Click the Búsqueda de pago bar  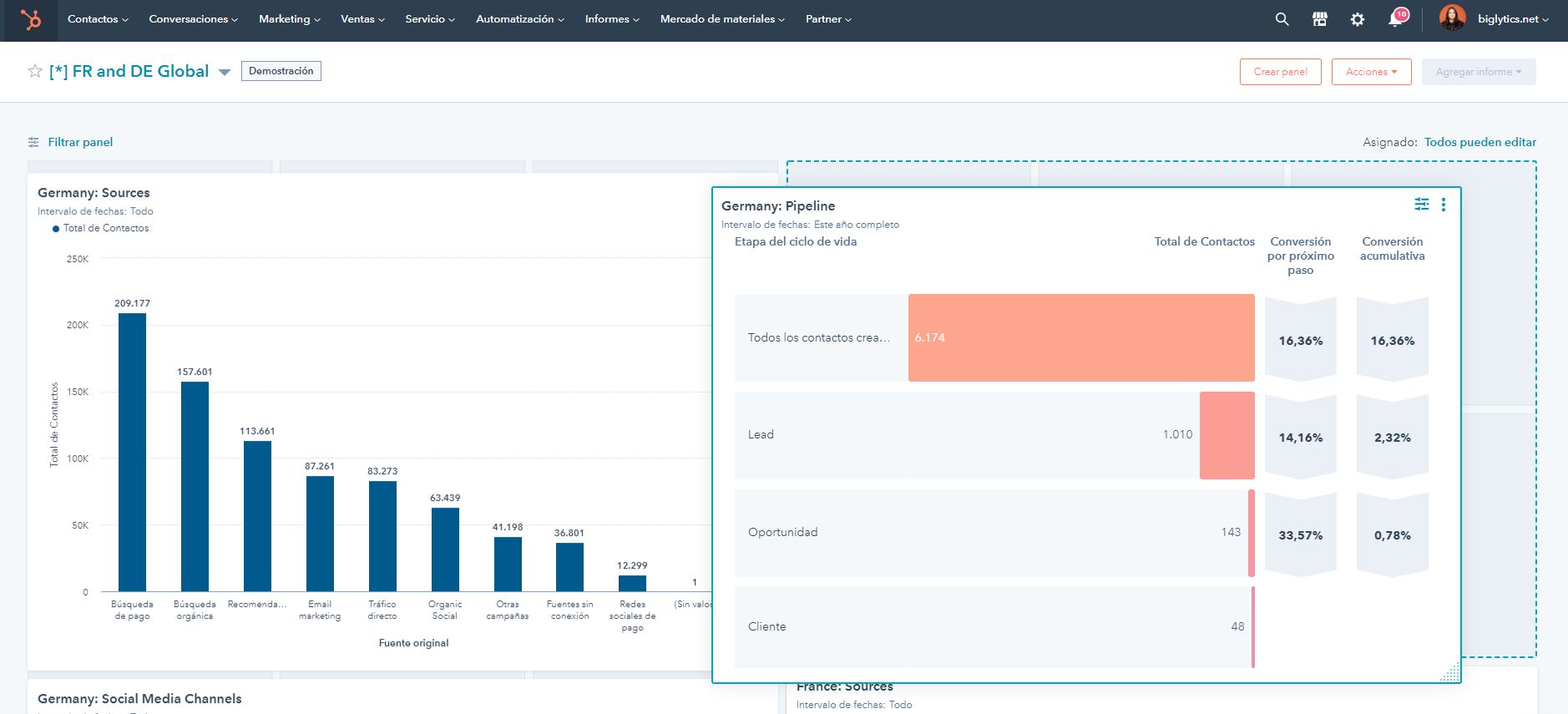132,453
